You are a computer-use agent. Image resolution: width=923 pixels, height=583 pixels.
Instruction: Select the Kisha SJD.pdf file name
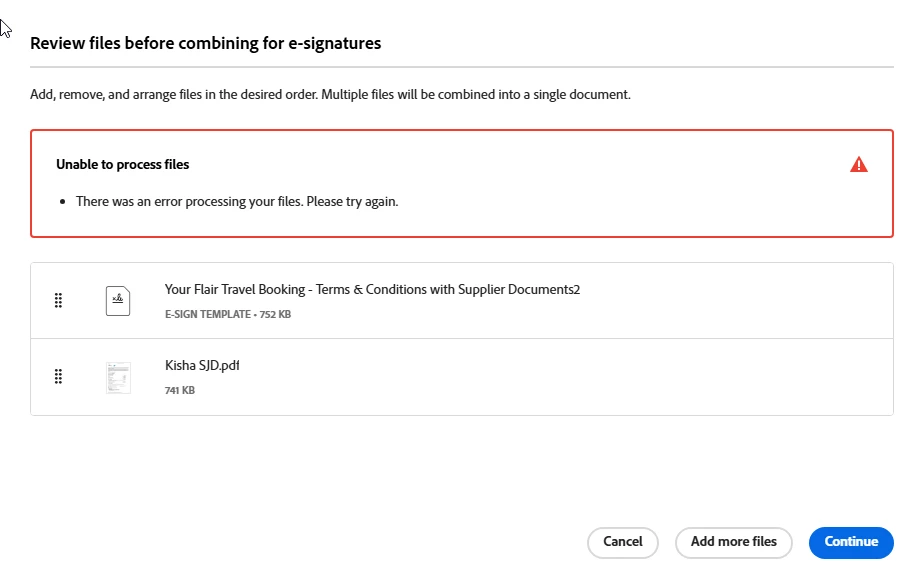202,366
